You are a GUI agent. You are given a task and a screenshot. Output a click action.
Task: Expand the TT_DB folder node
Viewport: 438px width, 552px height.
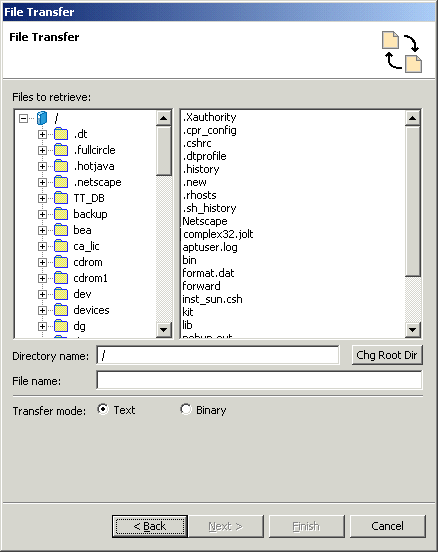pyautogui.click(x=42, y=199)
